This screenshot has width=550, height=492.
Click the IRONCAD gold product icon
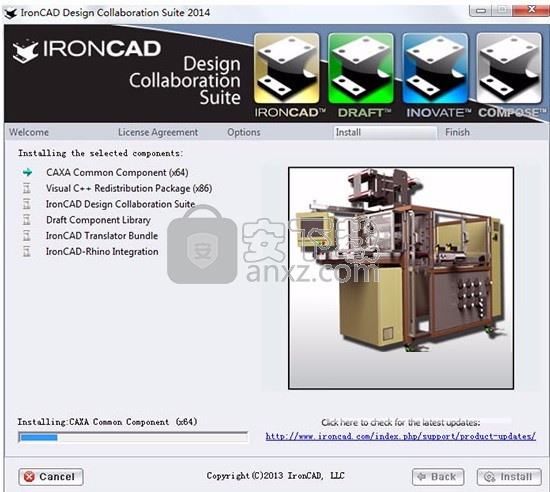[x=287, y=68]
